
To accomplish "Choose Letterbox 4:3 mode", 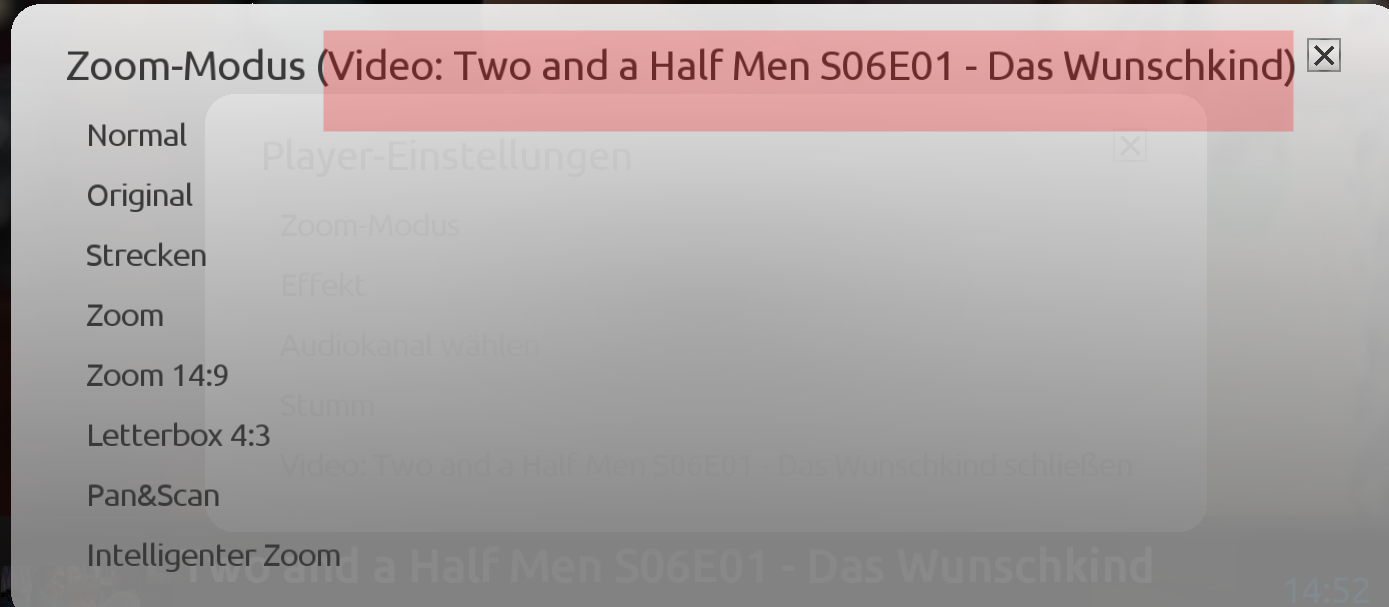I will click(178, 436).
